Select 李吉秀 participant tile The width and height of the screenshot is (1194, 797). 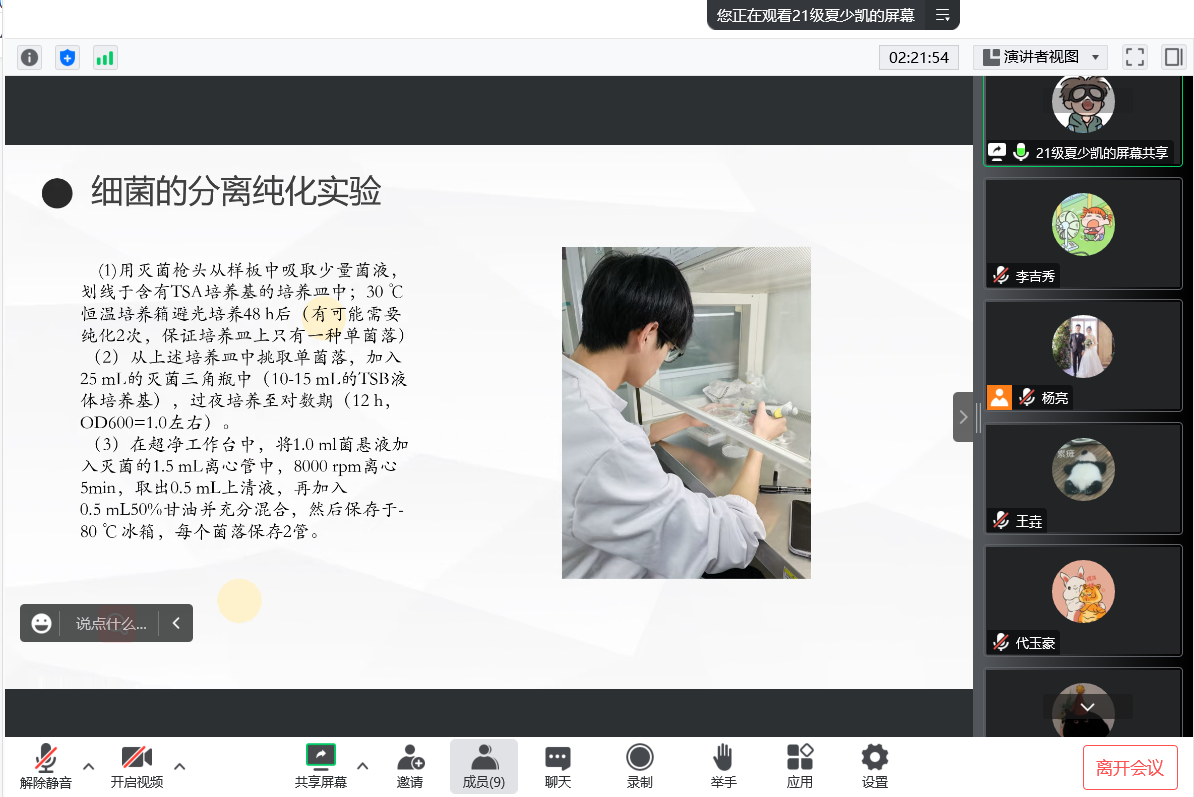tap(1083, 234)
